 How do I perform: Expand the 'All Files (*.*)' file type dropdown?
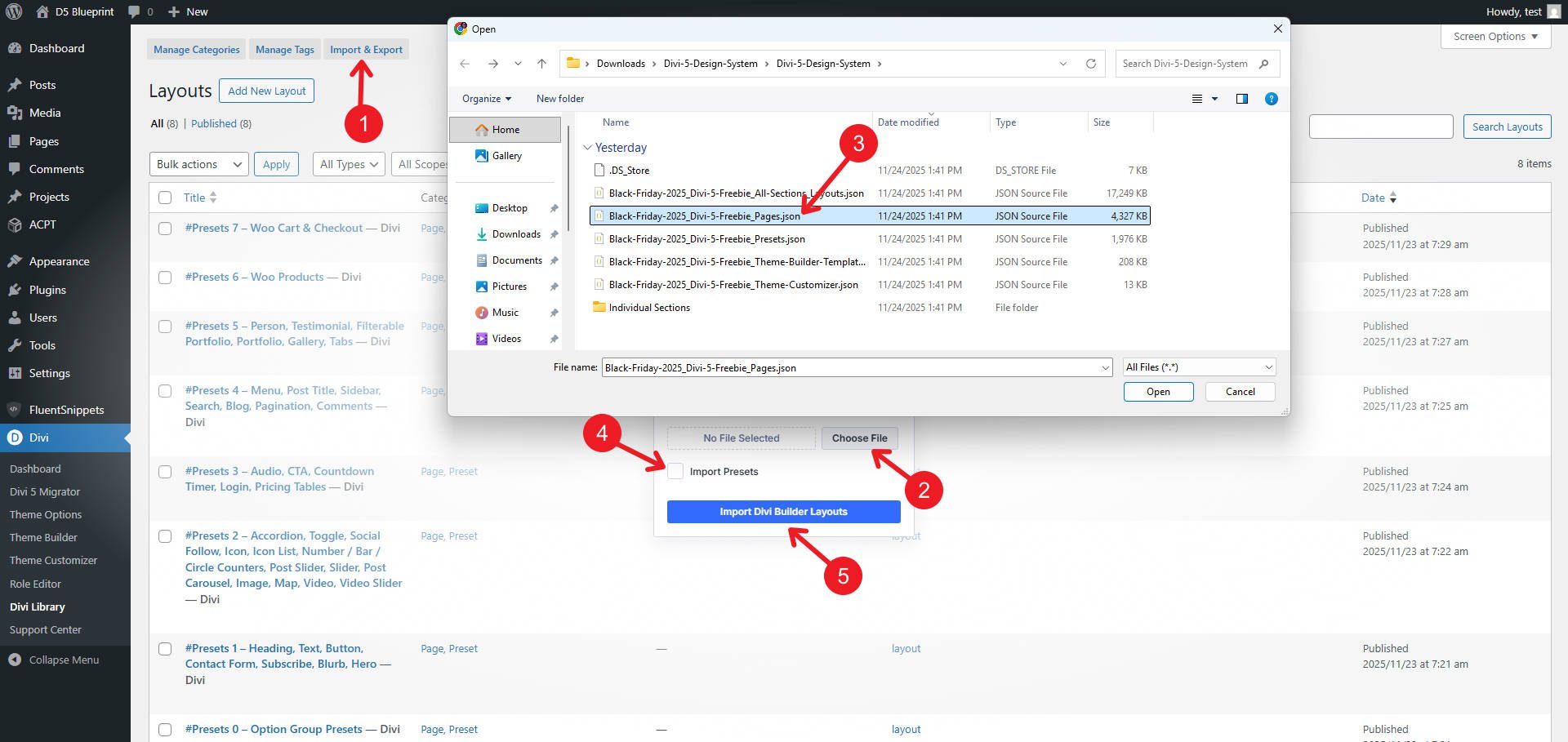(x=1197, y=367)
